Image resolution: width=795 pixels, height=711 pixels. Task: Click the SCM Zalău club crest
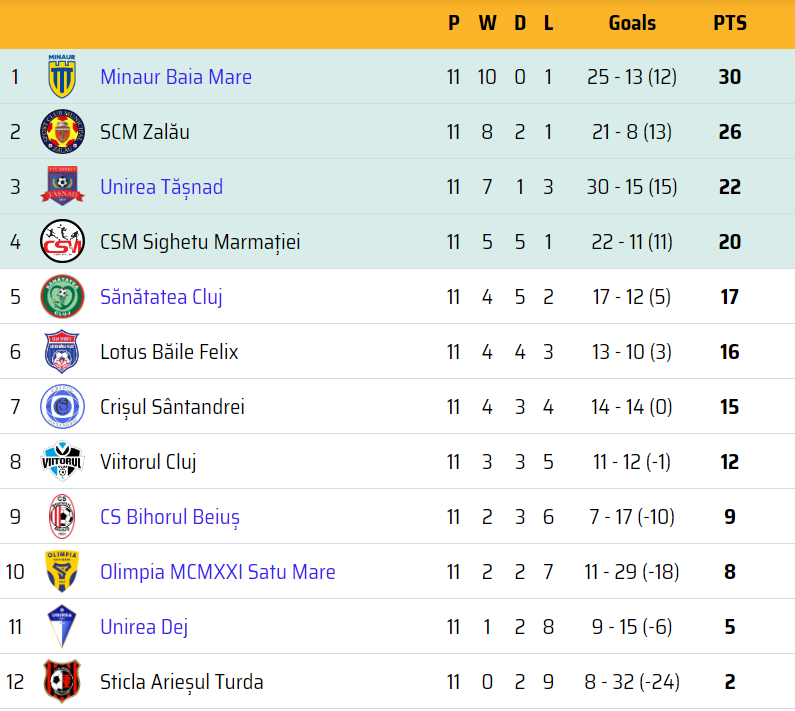click(62, 132)
